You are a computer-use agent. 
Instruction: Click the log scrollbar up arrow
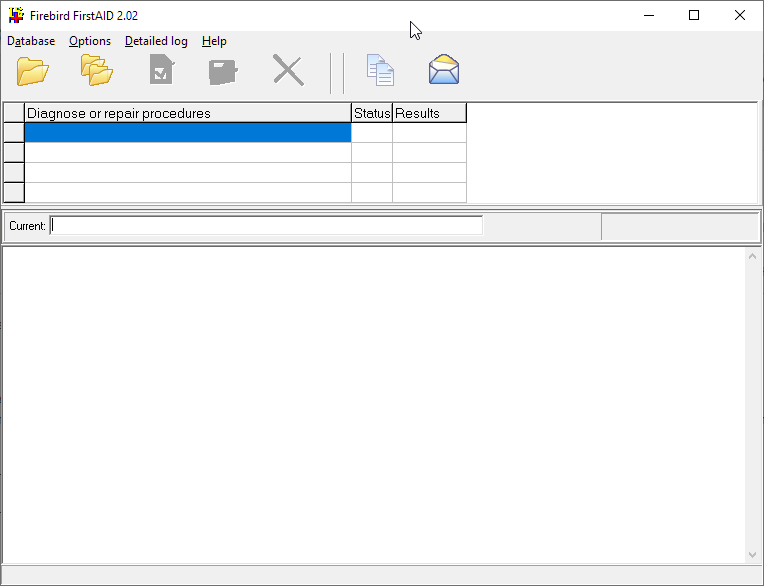pyautogui.click(x=752, y=256)
